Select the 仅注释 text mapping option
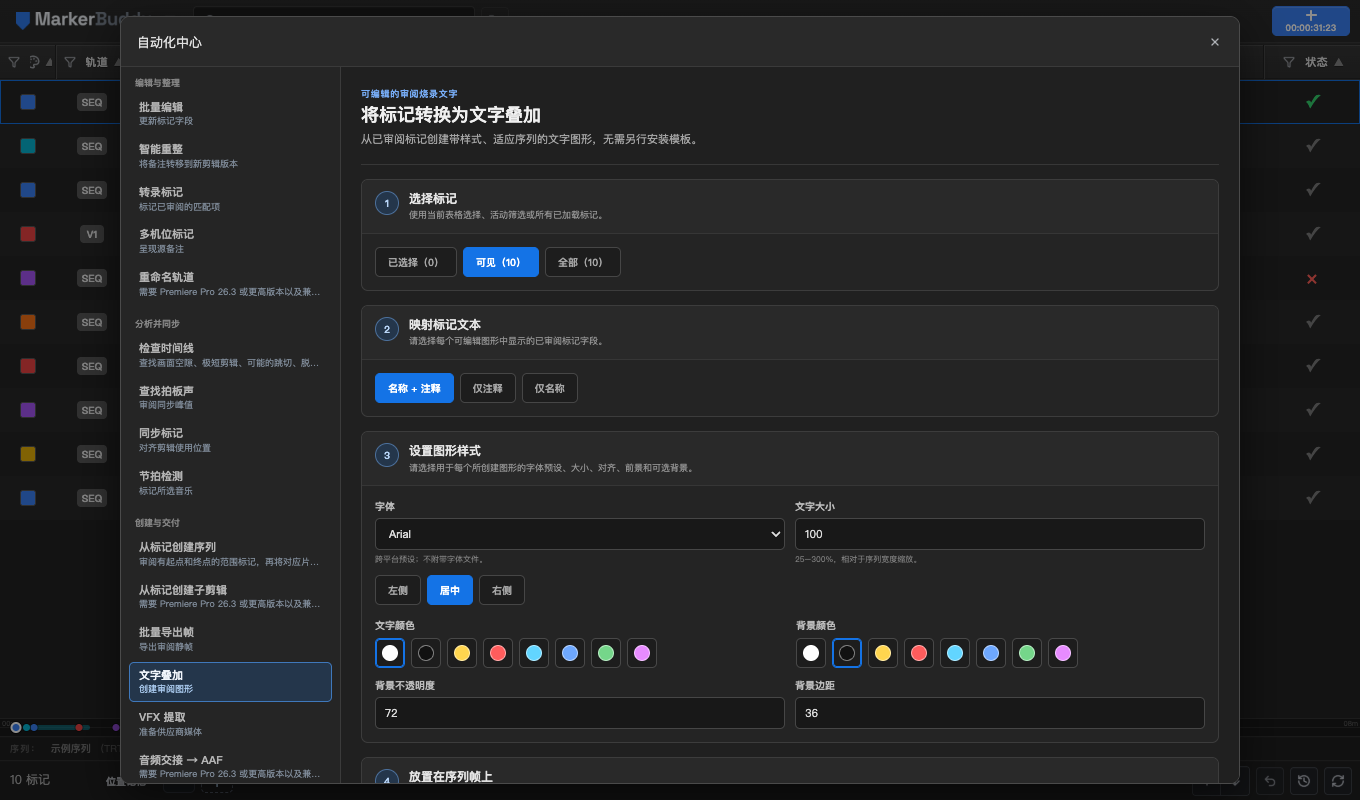The image size is (1360, 800). tap(488, 388)
